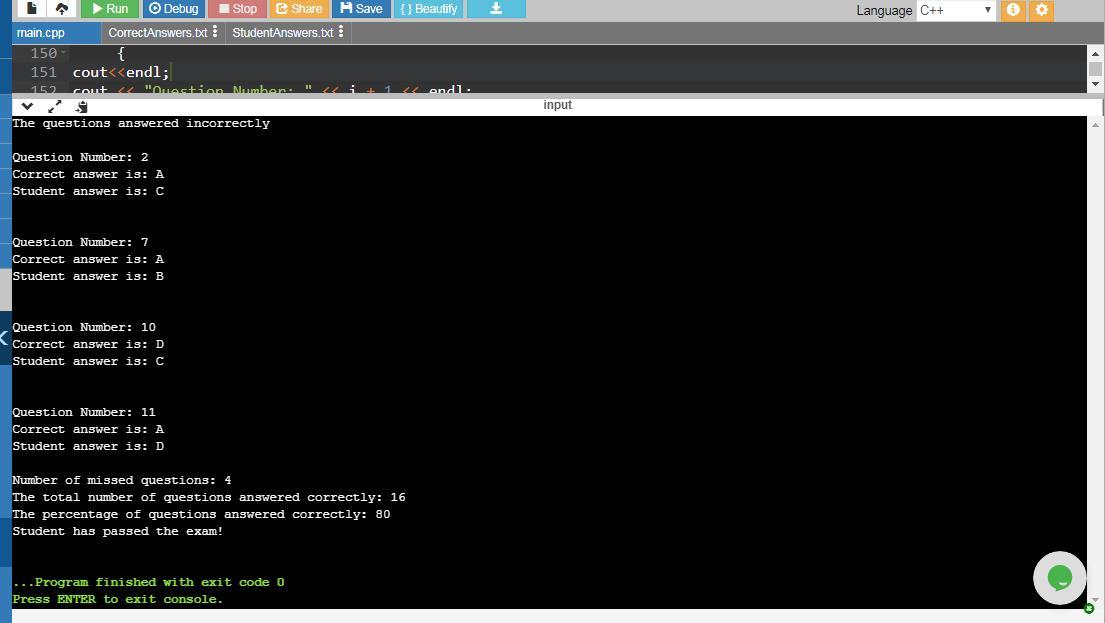The image size is (1105, 623).
Task: Open the green chat bubble widget
Action: pyautogui.click(x=1059, y=578)
